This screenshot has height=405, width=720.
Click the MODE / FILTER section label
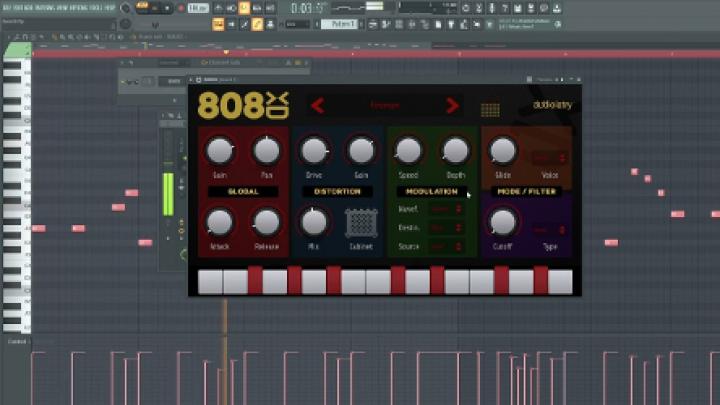click(x=527, y=191)
